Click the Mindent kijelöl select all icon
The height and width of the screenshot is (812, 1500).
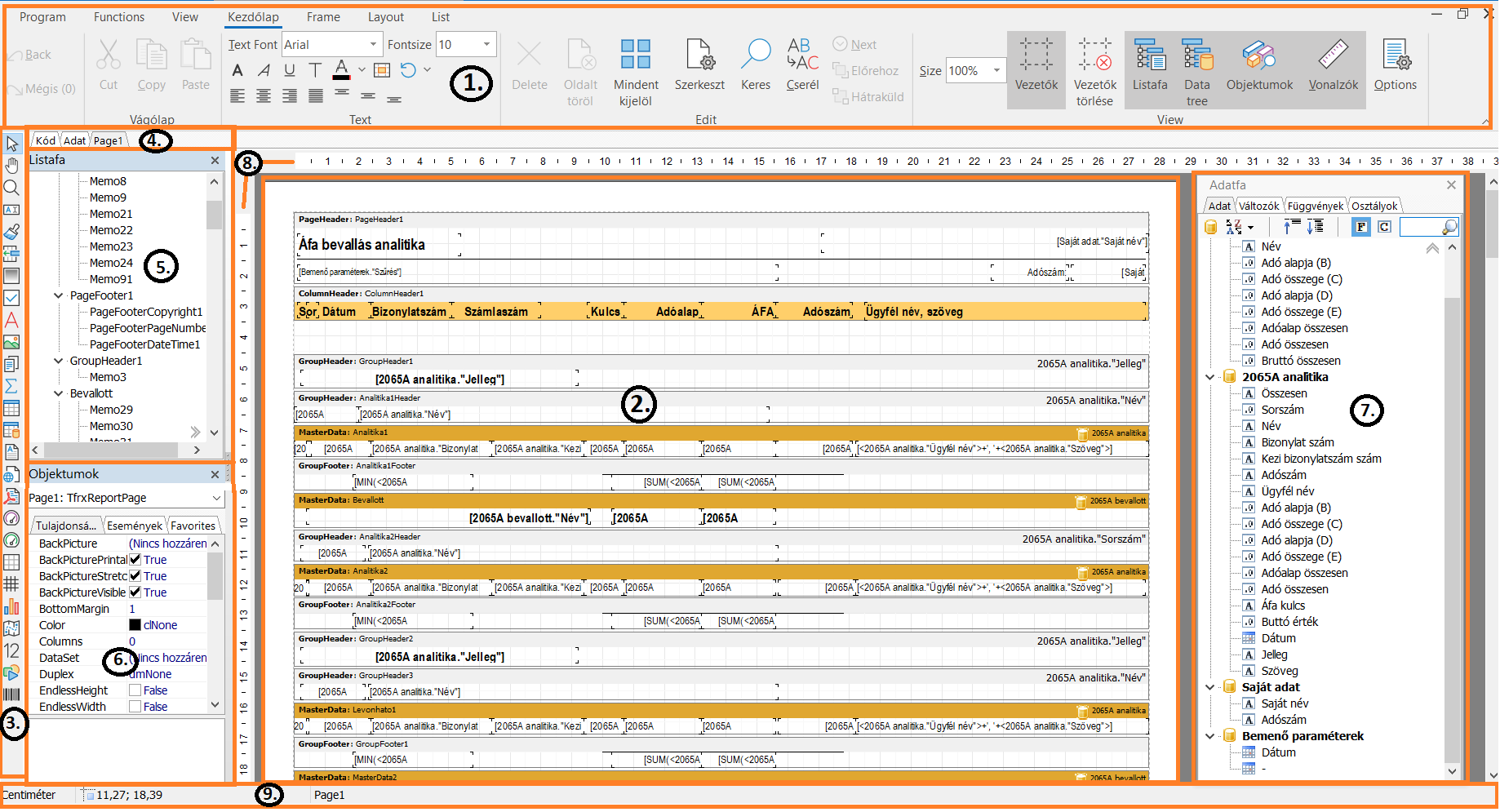click(635, 55)
